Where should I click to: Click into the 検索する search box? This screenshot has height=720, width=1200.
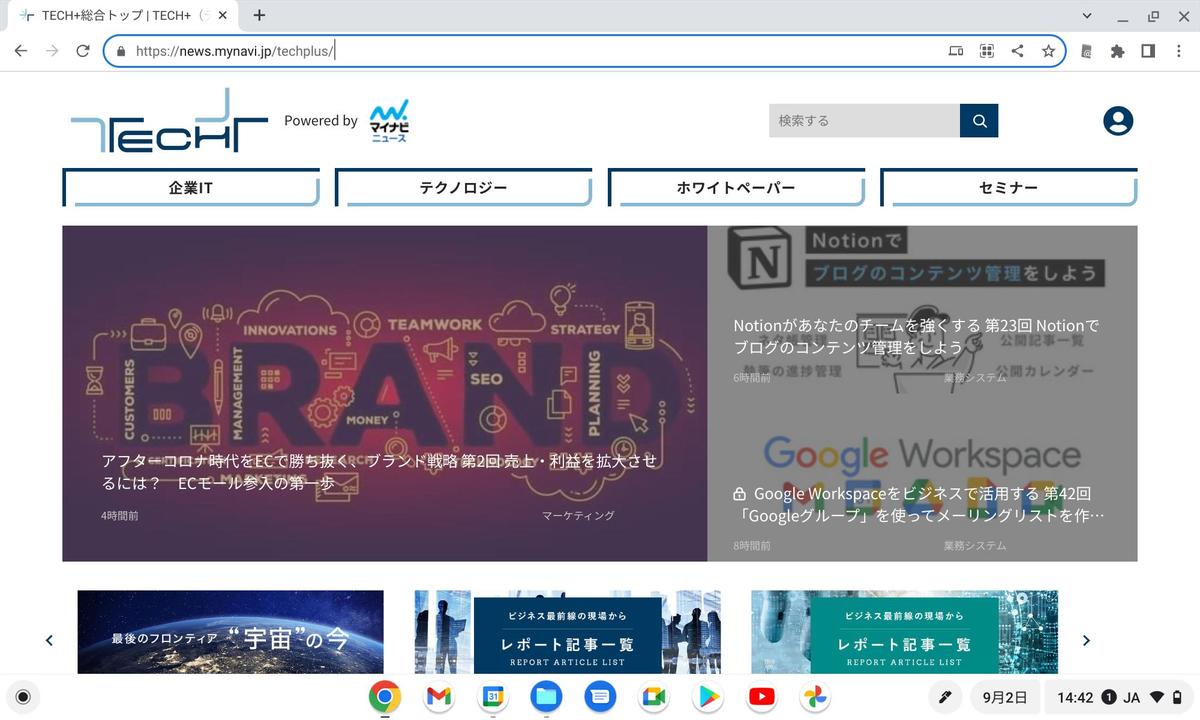tap(864, 121)
